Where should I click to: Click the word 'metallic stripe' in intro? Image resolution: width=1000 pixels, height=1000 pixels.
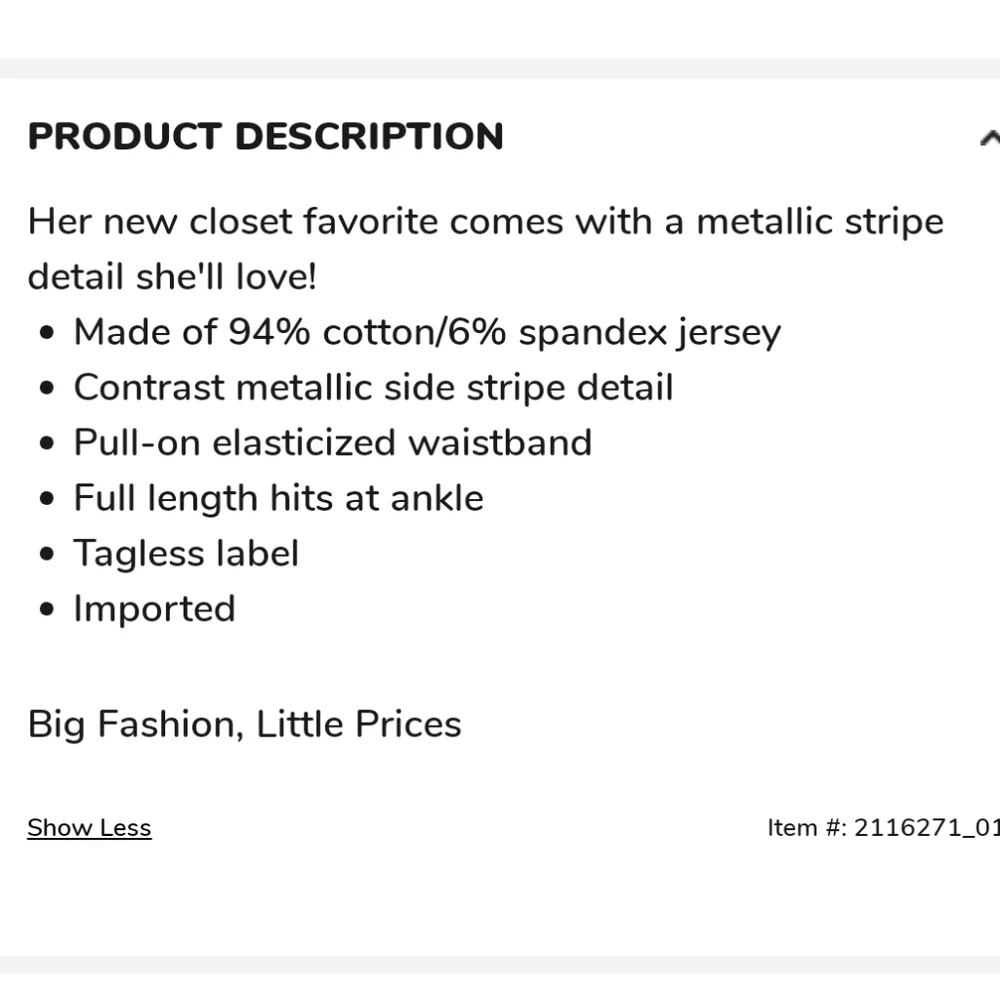click(x=820, y=222)
